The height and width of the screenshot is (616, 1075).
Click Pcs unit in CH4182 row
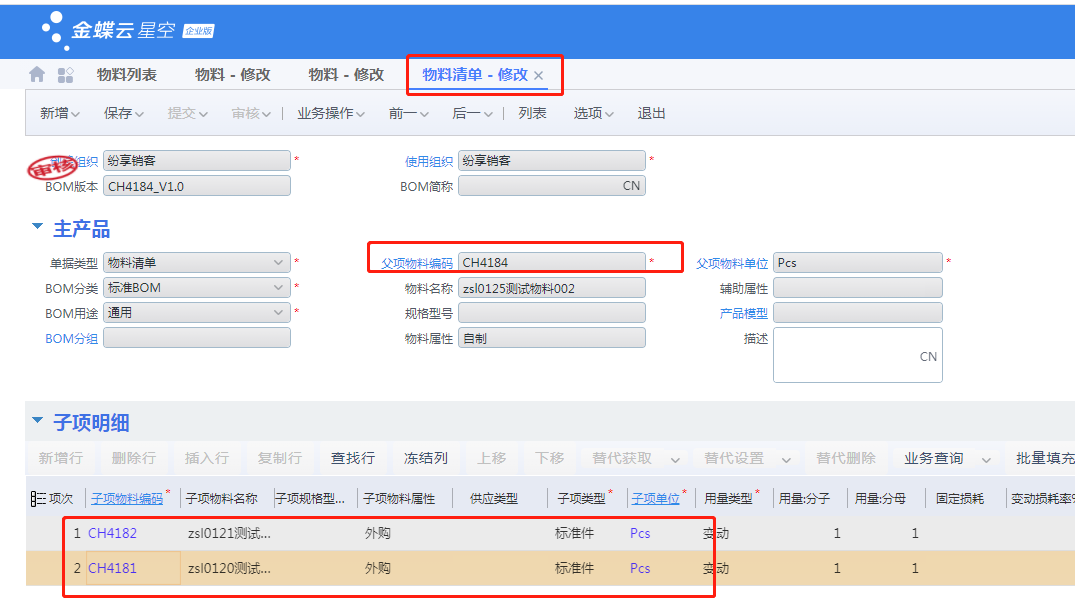(640, 533)
